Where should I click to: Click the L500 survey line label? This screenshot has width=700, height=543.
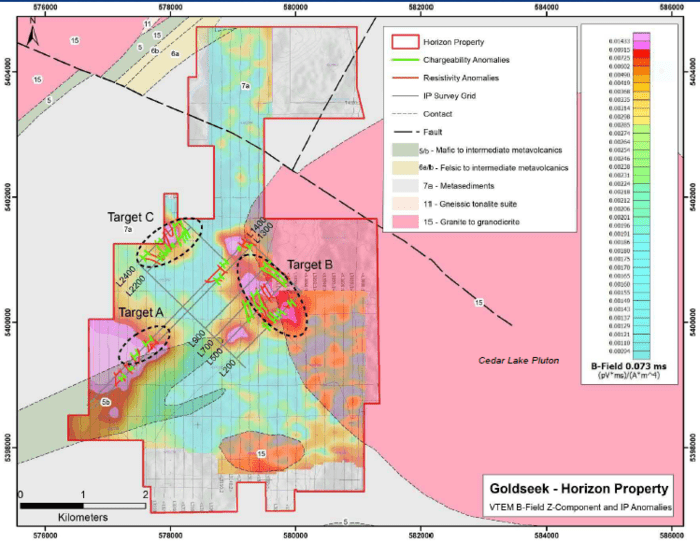click(215, 356)
